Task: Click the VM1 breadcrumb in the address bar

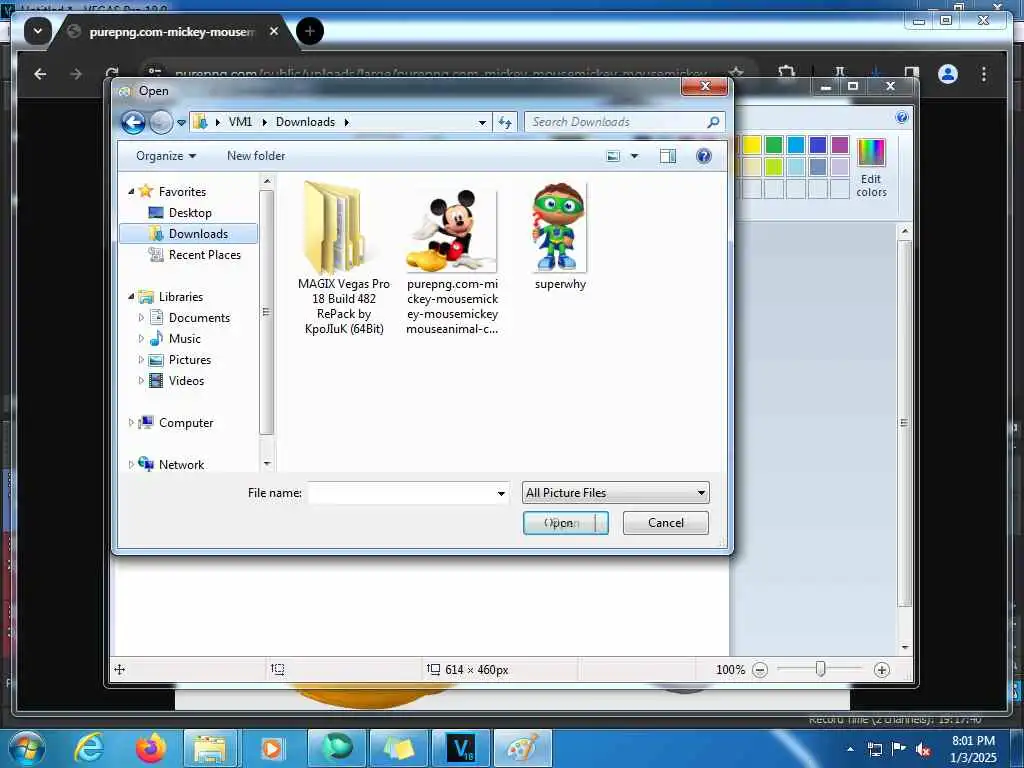Action: point(240,122)
